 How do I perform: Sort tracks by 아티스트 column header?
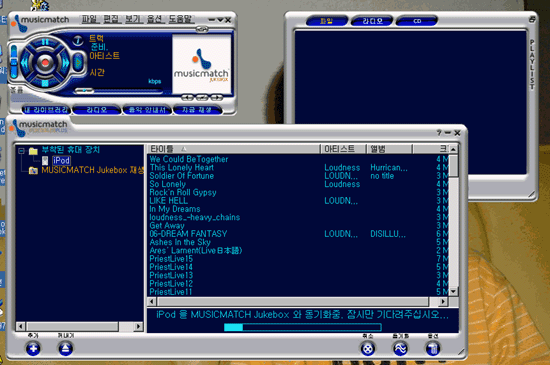tap(343, 149)
